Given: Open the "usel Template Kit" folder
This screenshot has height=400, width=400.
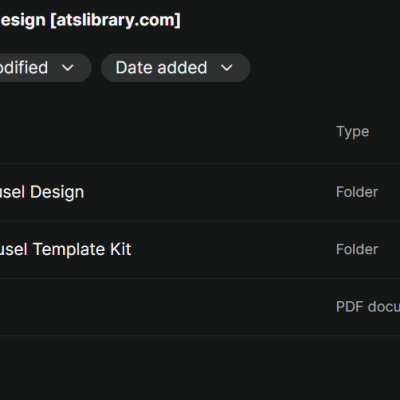Looking at the screenshot, I should (200, 249).
